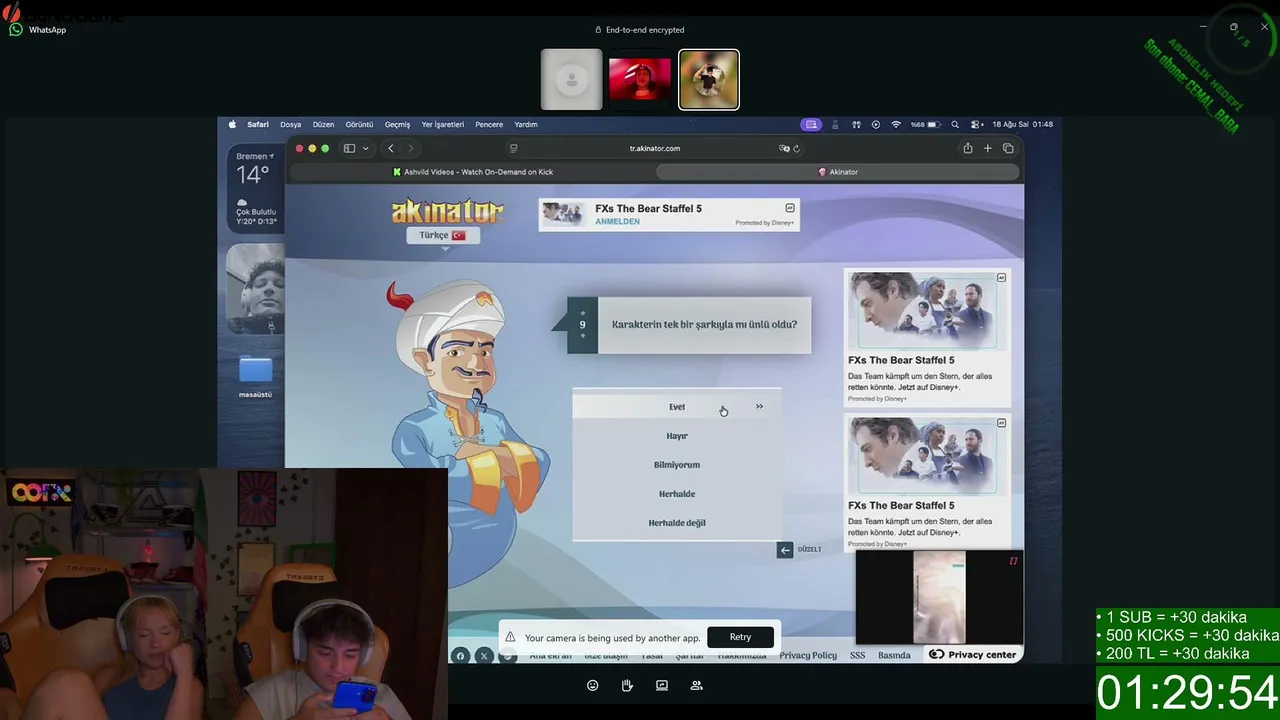This screenshot has height=720, width=1280.
Task: Click the Düzelt back arrow icon
Action: point(785,549)
